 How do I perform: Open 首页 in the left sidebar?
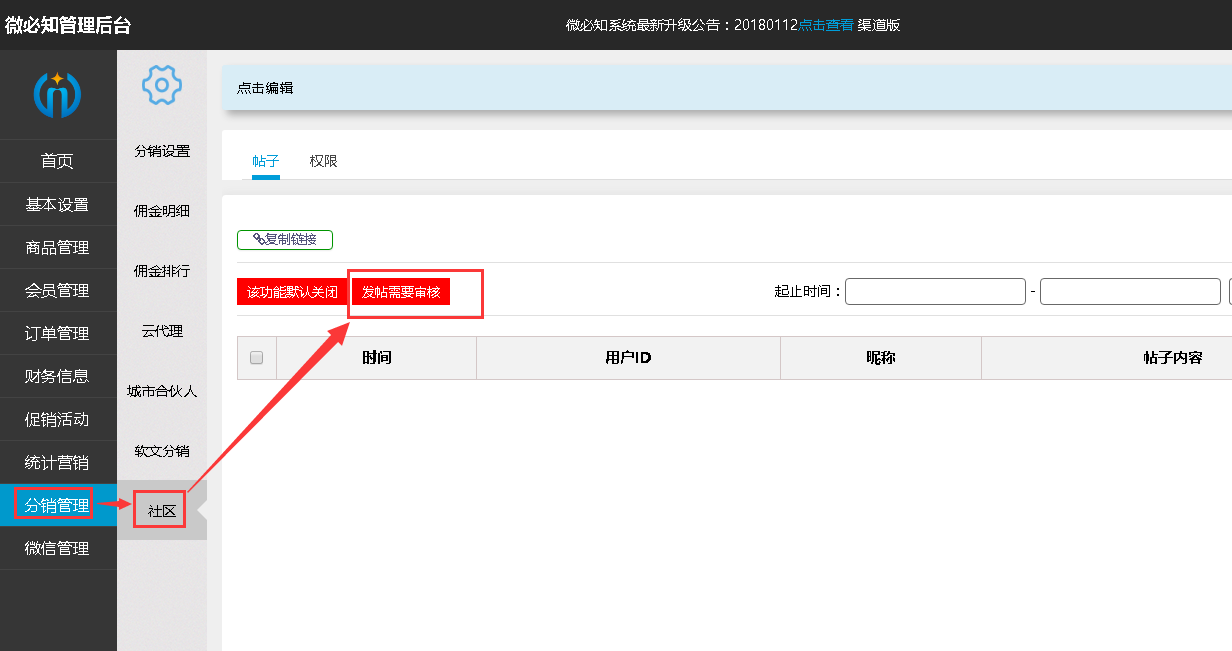point(57,161)
